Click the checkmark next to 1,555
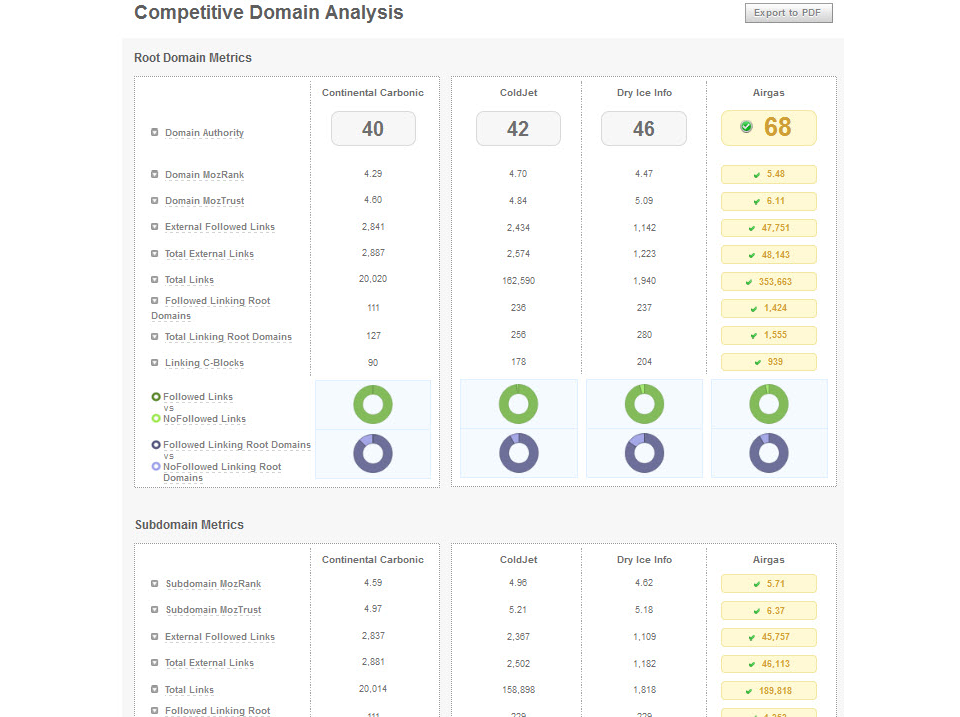This screenshot has width=960, height=717. (754, 336)
